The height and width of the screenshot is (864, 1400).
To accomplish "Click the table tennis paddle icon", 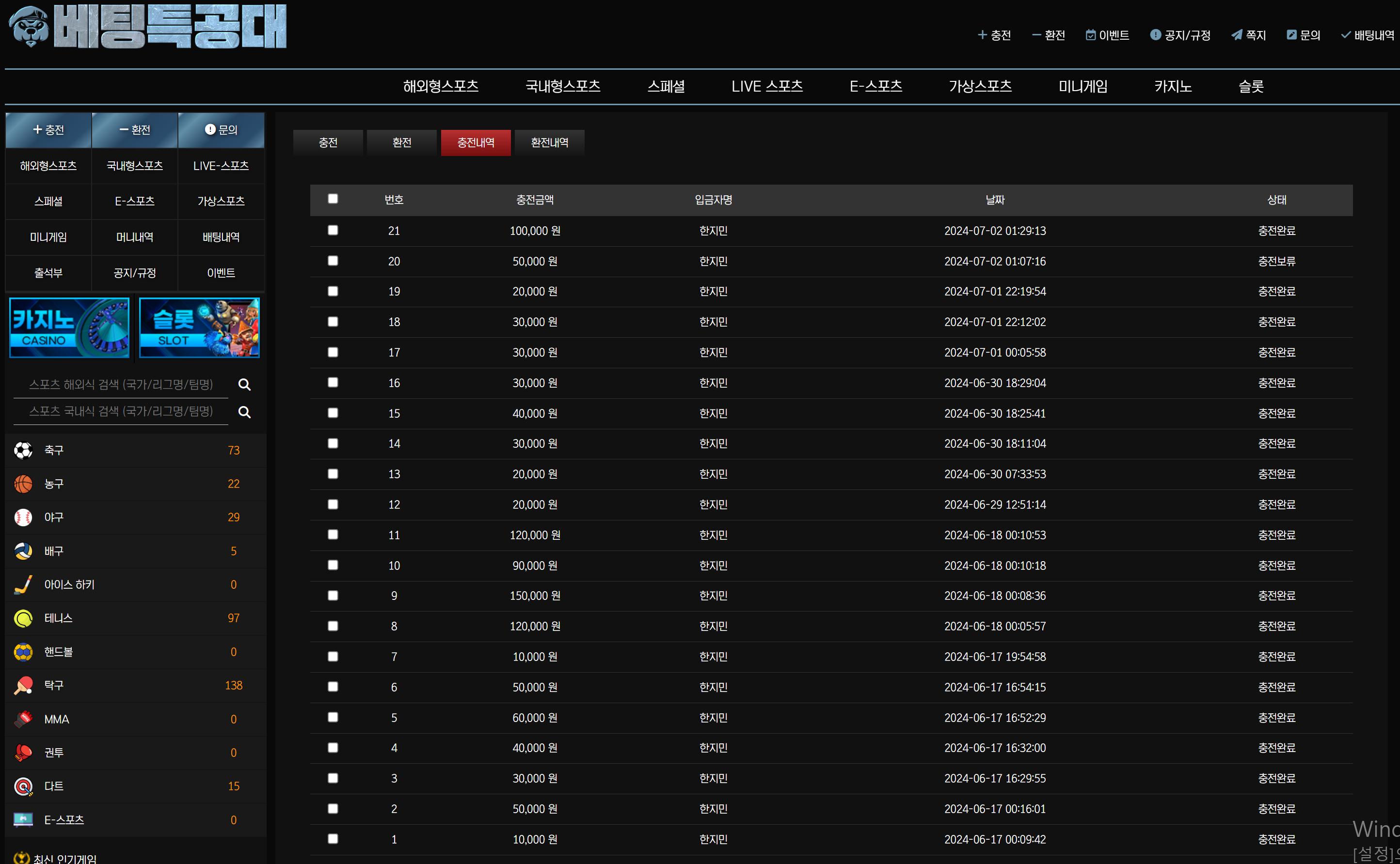I will click(x=23, y=685).
